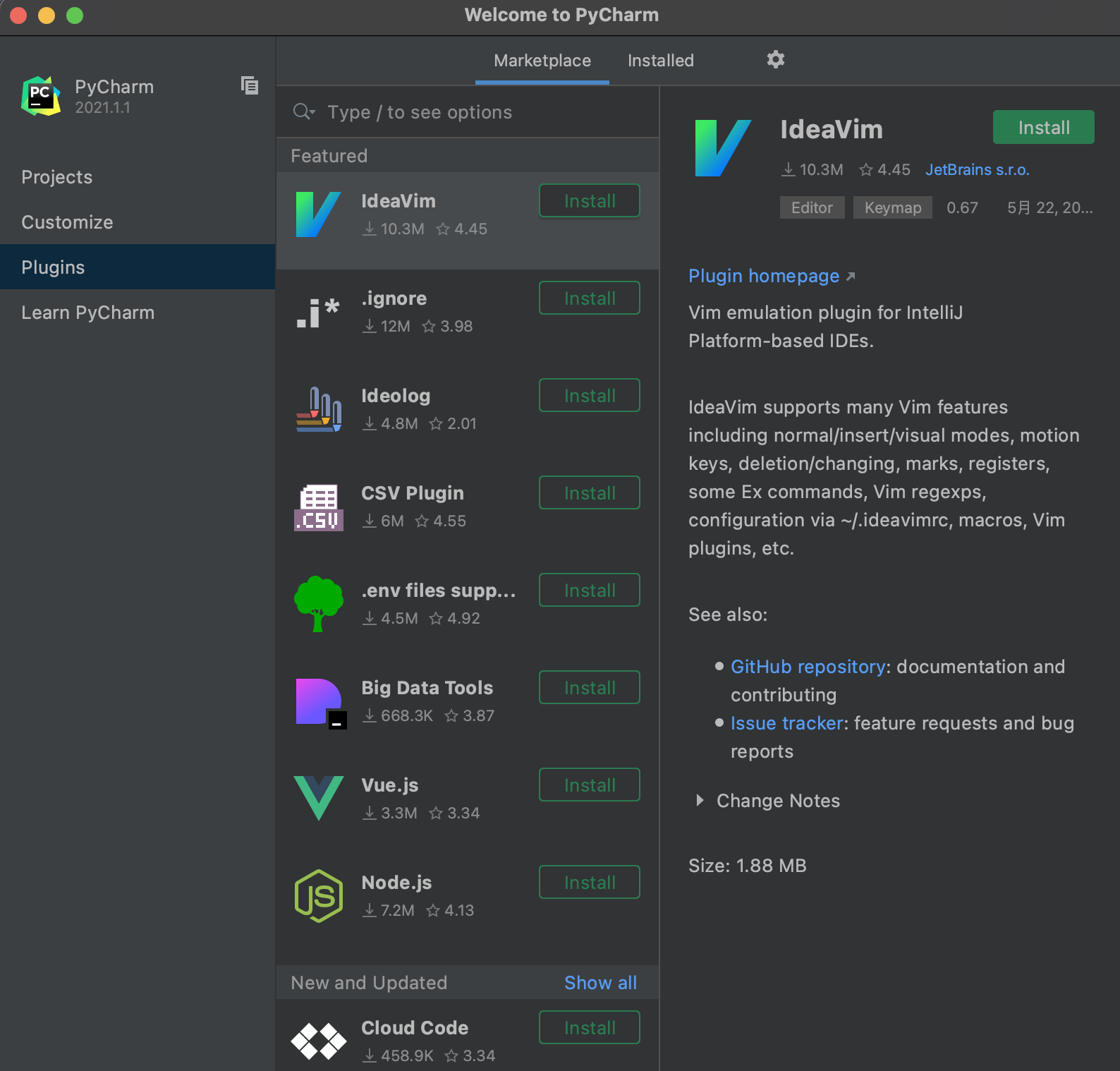The image size is (1120, 1071).
Task: Install Big Data Tools plugin
Action: [x=590, y=688]
